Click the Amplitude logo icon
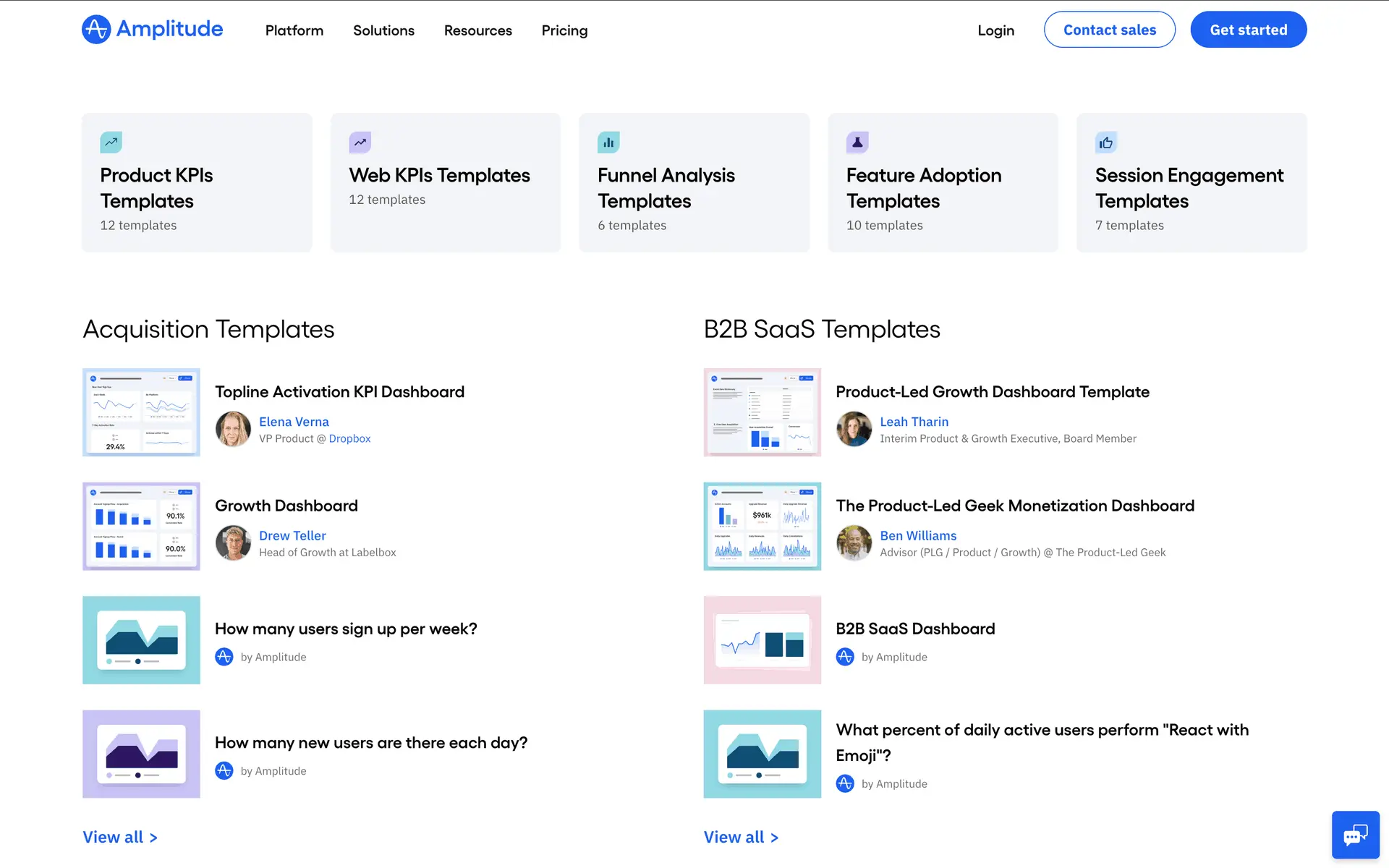1389x868 pixels. (x=96, y=30)
